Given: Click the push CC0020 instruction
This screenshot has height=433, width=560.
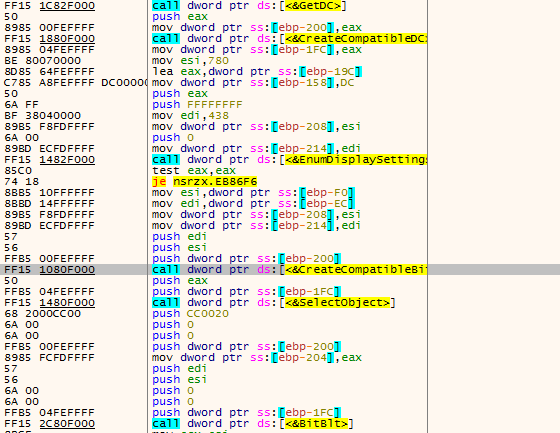Looking at the screenshot, I should coord(190,314).
